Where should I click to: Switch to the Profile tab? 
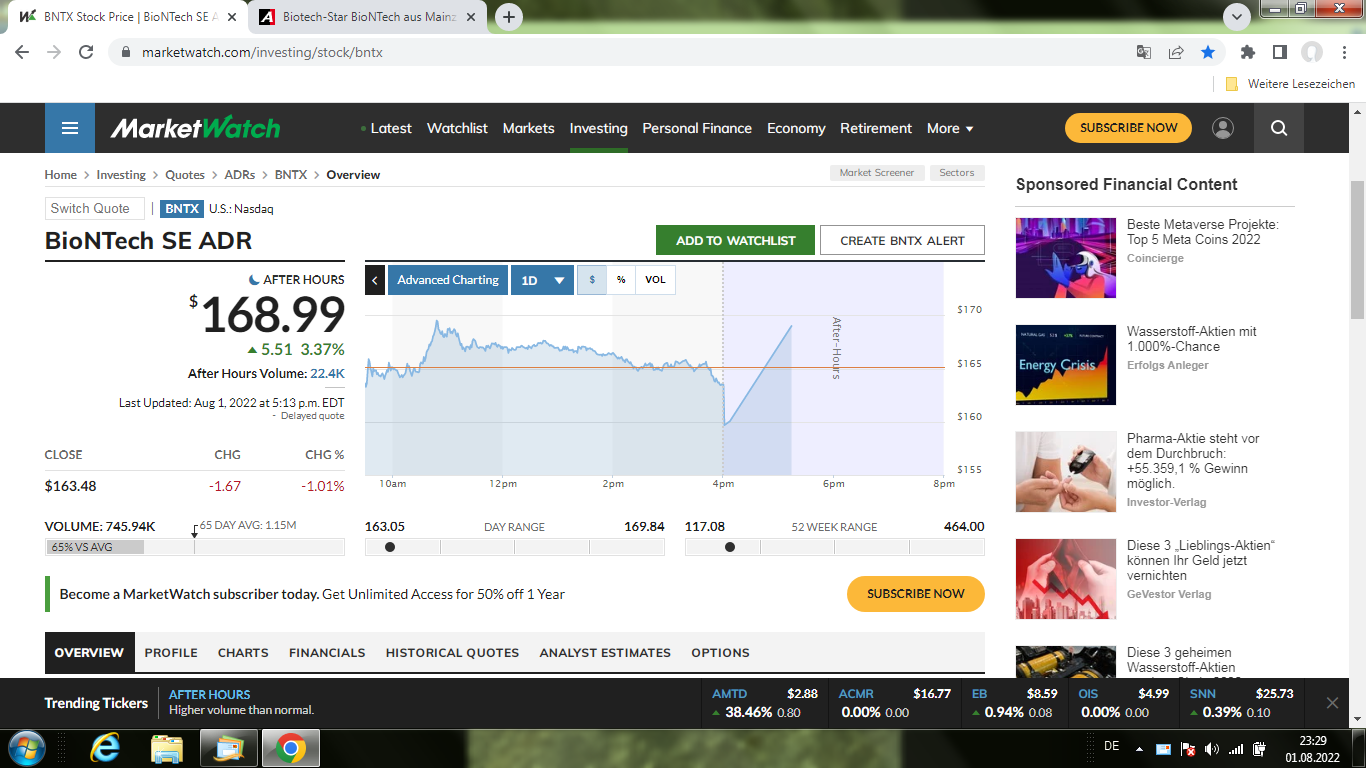pyautogui.click(x=171, y=652)
